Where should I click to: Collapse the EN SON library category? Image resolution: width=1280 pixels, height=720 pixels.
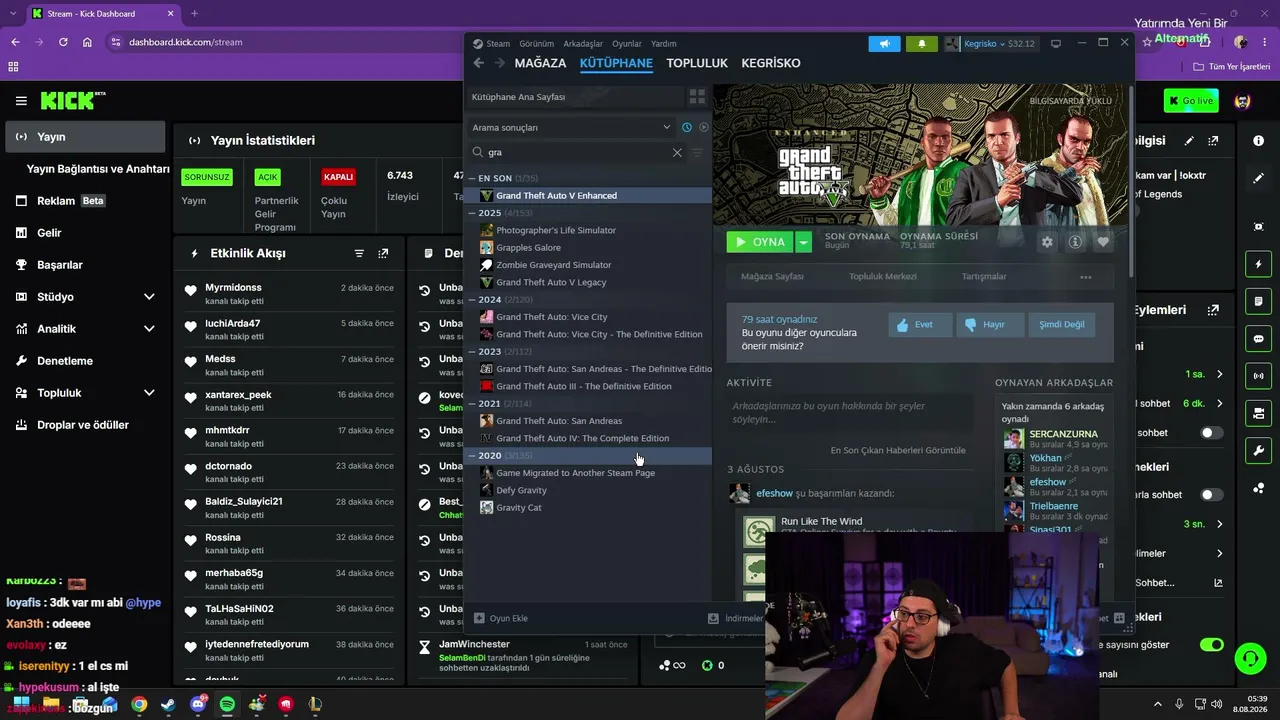coord(472,178)
